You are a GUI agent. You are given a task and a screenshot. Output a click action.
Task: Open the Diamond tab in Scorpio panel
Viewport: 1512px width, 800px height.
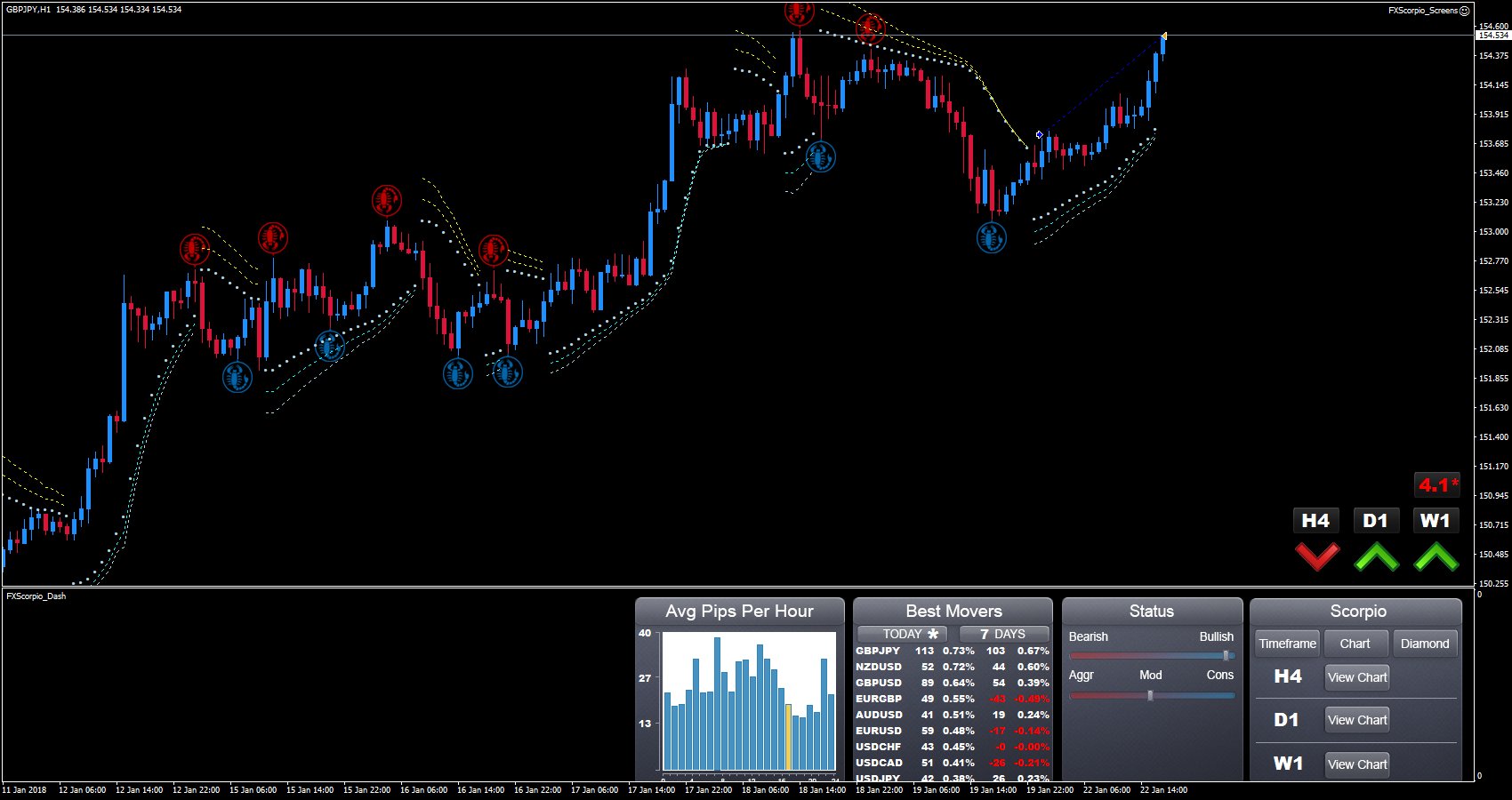click(1424, 644)
